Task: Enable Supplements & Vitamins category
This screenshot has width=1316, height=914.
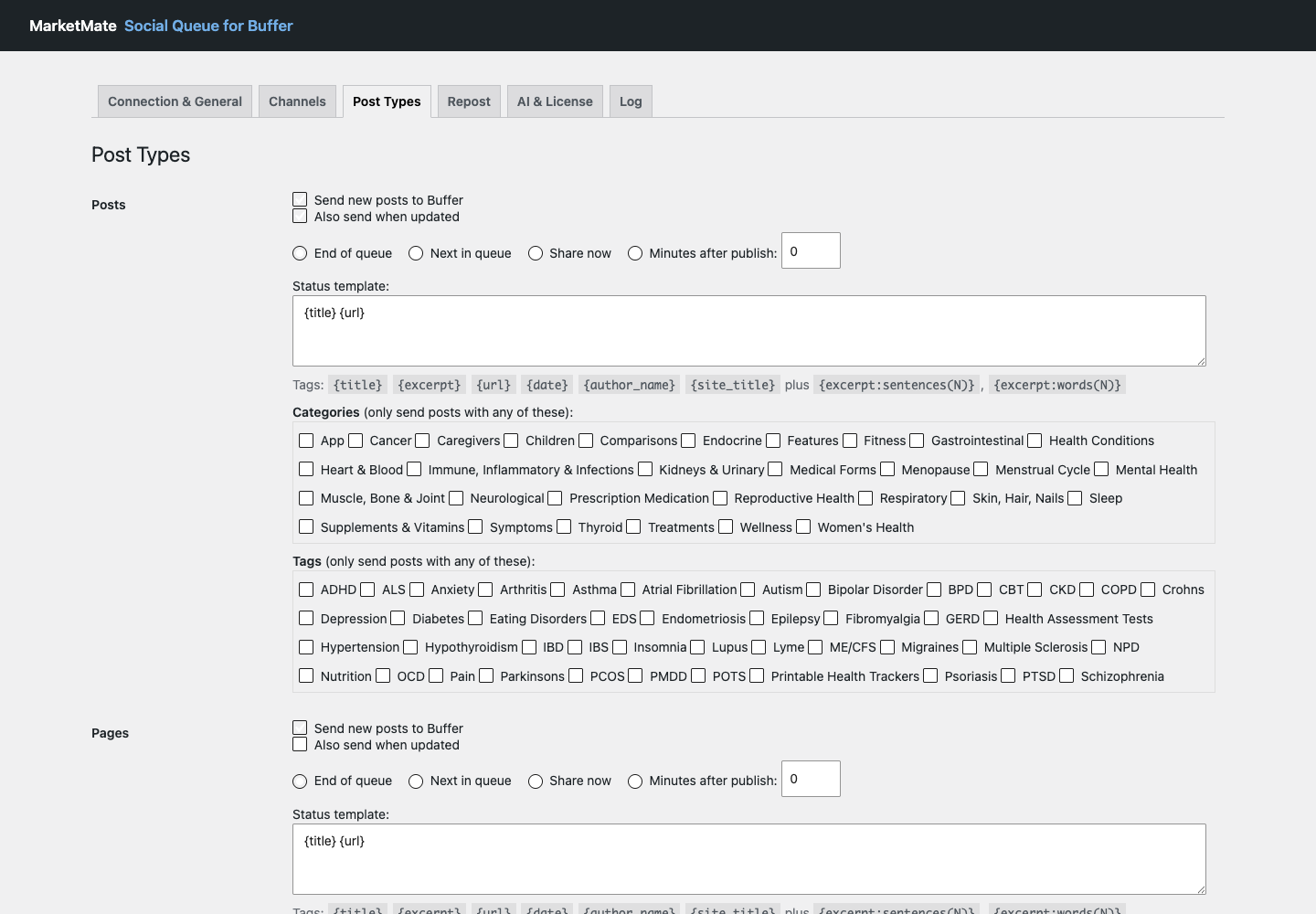Action: pyautogui.click(x=306, y=526)
